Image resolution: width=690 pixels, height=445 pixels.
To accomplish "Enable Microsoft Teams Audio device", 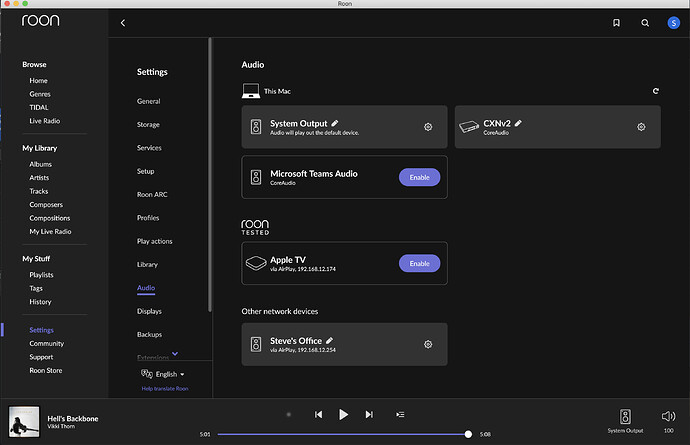I will (419, 177).
